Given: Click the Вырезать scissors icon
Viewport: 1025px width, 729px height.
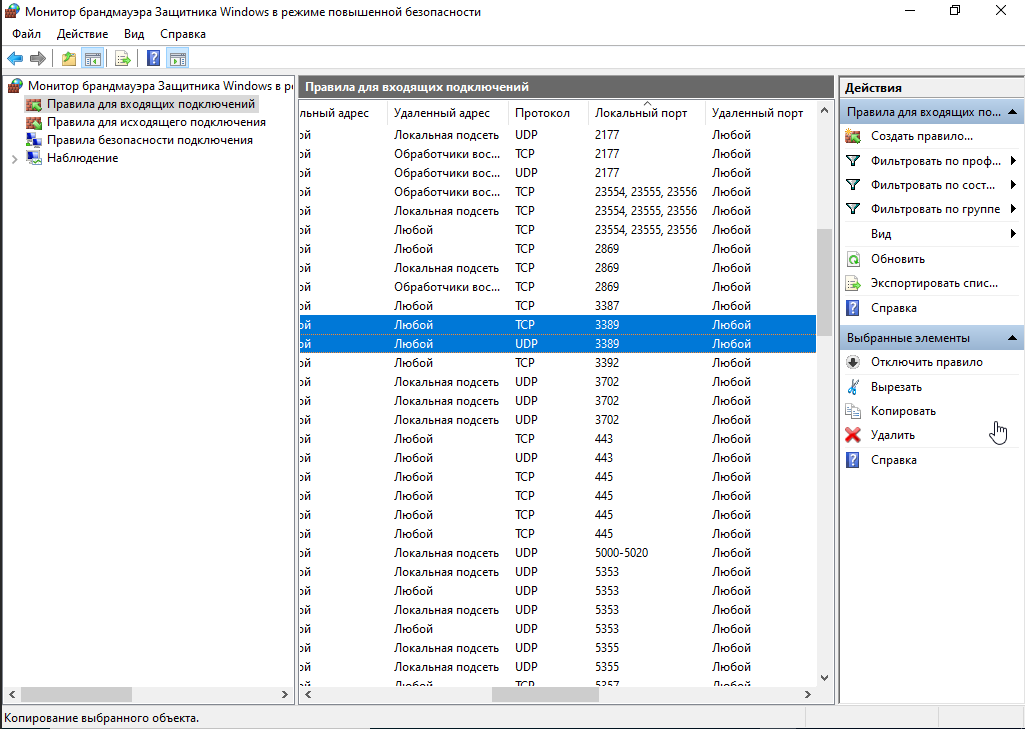Looking at the screenshot, I should pyautogui.click(x=853, y=387).
